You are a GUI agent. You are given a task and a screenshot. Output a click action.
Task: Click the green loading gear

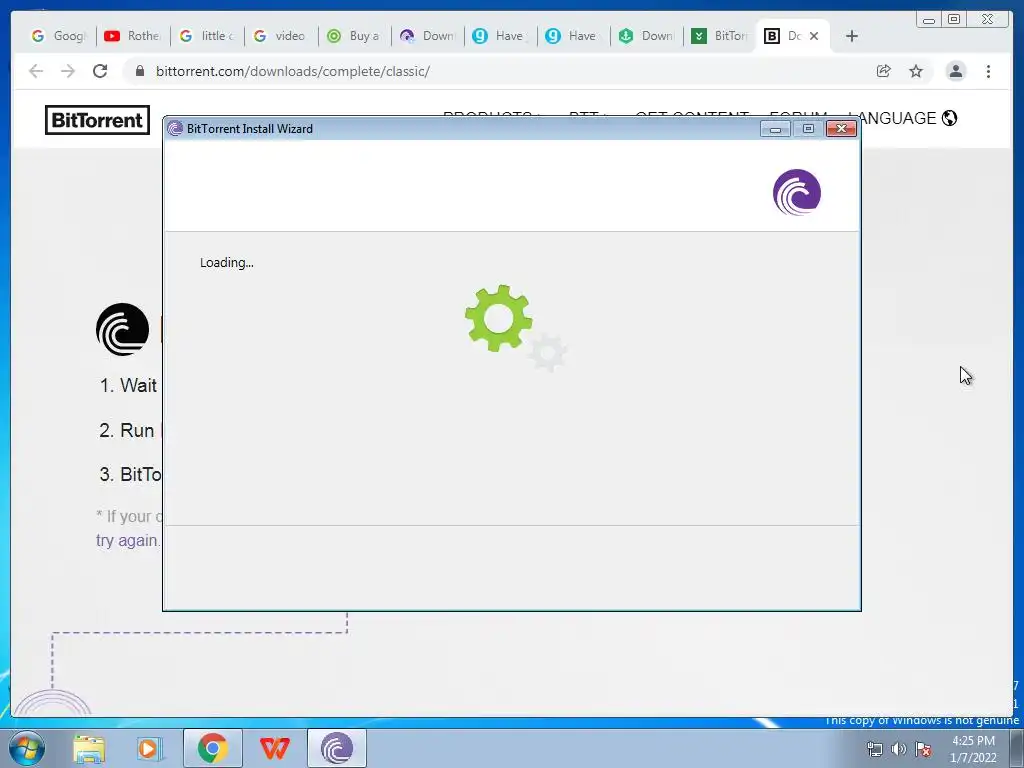coord(498,318)
